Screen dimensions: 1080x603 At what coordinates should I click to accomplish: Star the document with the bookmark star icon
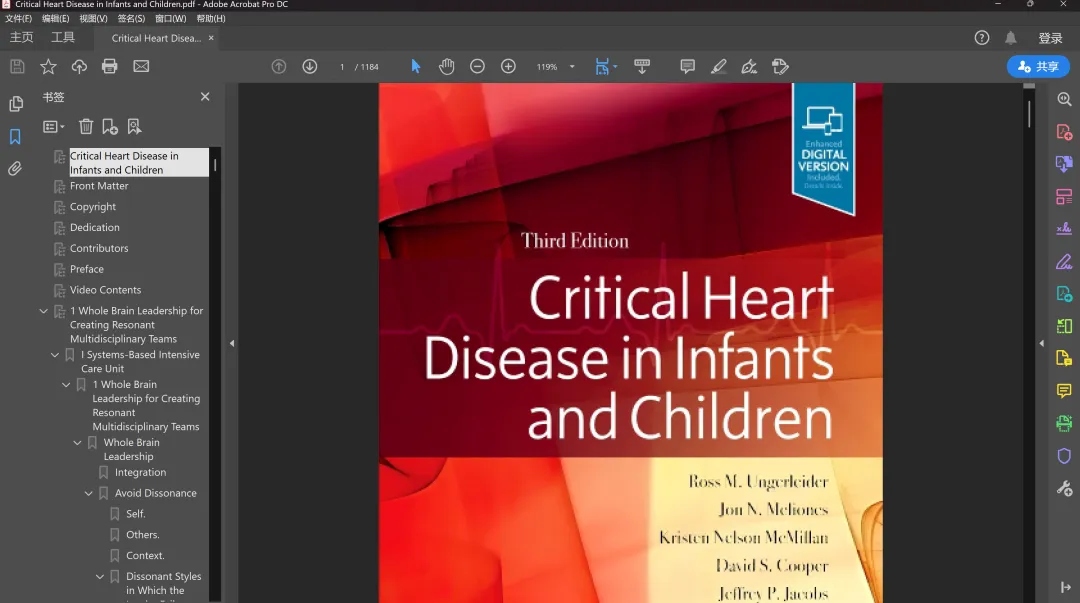pyautogui.click(x=48, y=66)
